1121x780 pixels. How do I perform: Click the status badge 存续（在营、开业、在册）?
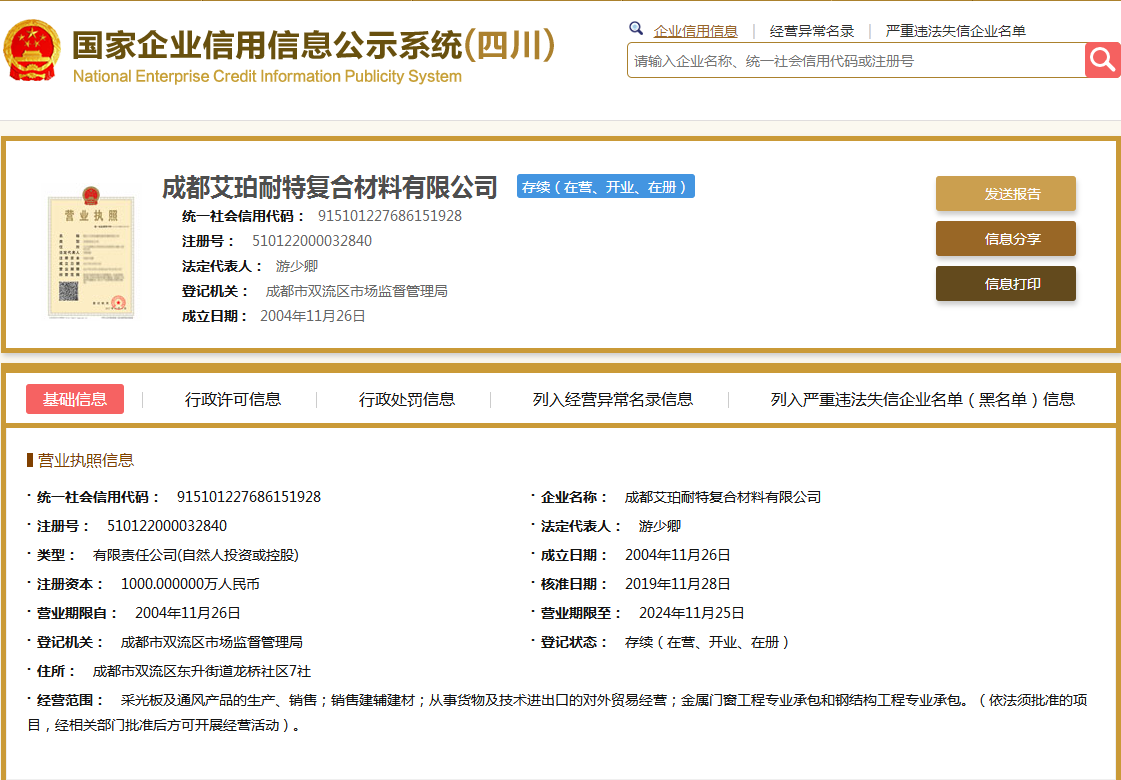(605, 186)
